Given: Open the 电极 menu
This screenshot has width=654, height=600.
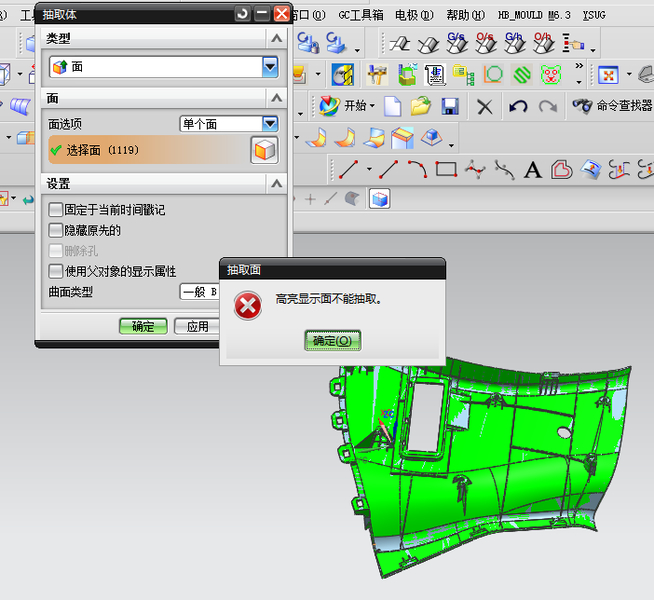Looking at the screenshot, I should click(x=414, y=15).
